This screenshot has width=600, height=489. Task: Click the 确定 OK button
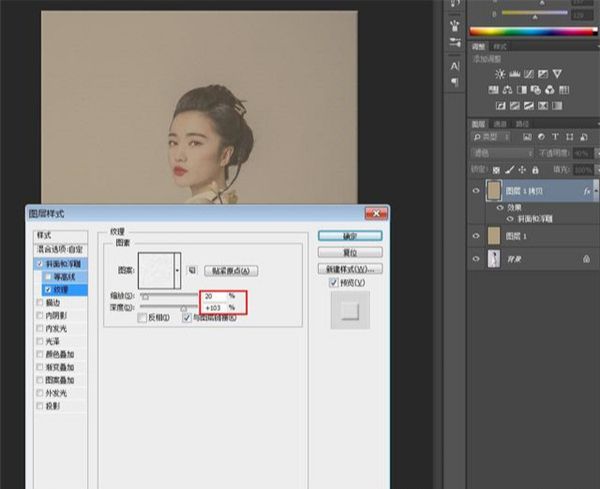tap(350, 236)
